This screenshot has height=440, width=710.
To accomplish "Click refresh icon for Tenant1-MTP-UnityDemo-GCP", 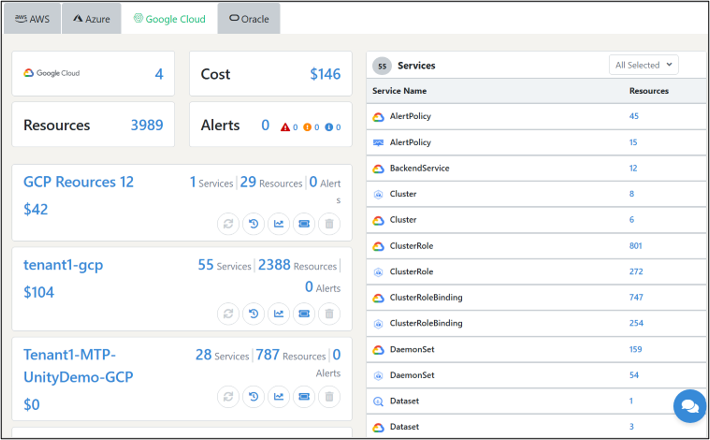I will click(228, 397).
